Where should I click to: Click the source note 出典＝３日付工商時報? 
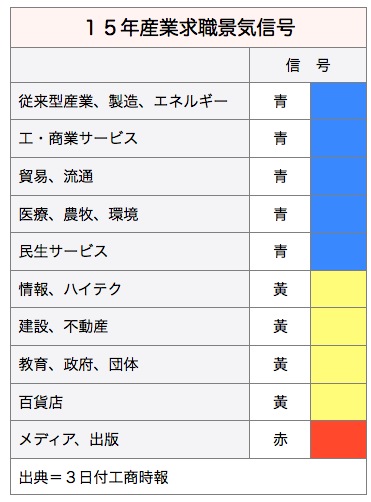pyautogui.click(x=94, y=477)
